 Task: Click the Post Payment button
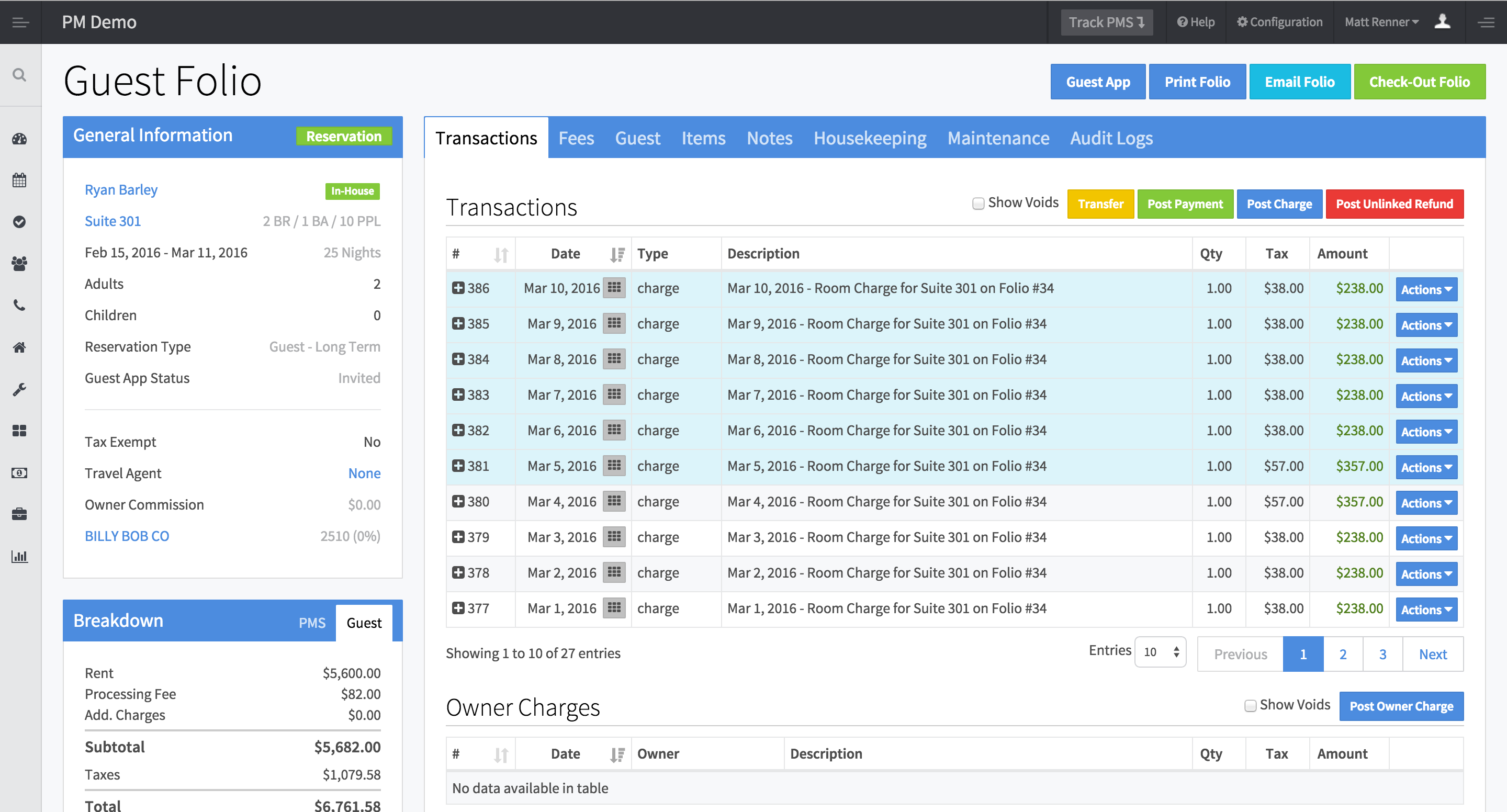point(1185,204)
